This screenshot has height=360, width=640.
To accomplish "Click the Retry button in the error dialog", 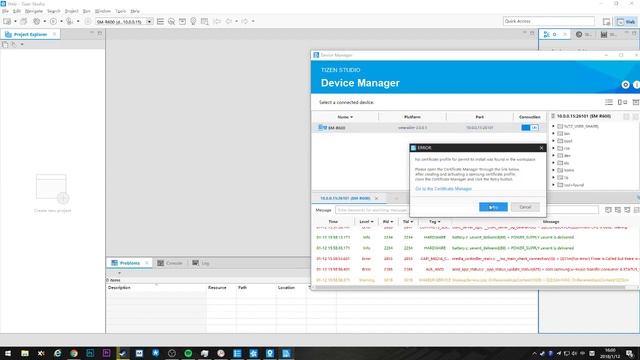I will pos(493,207).
